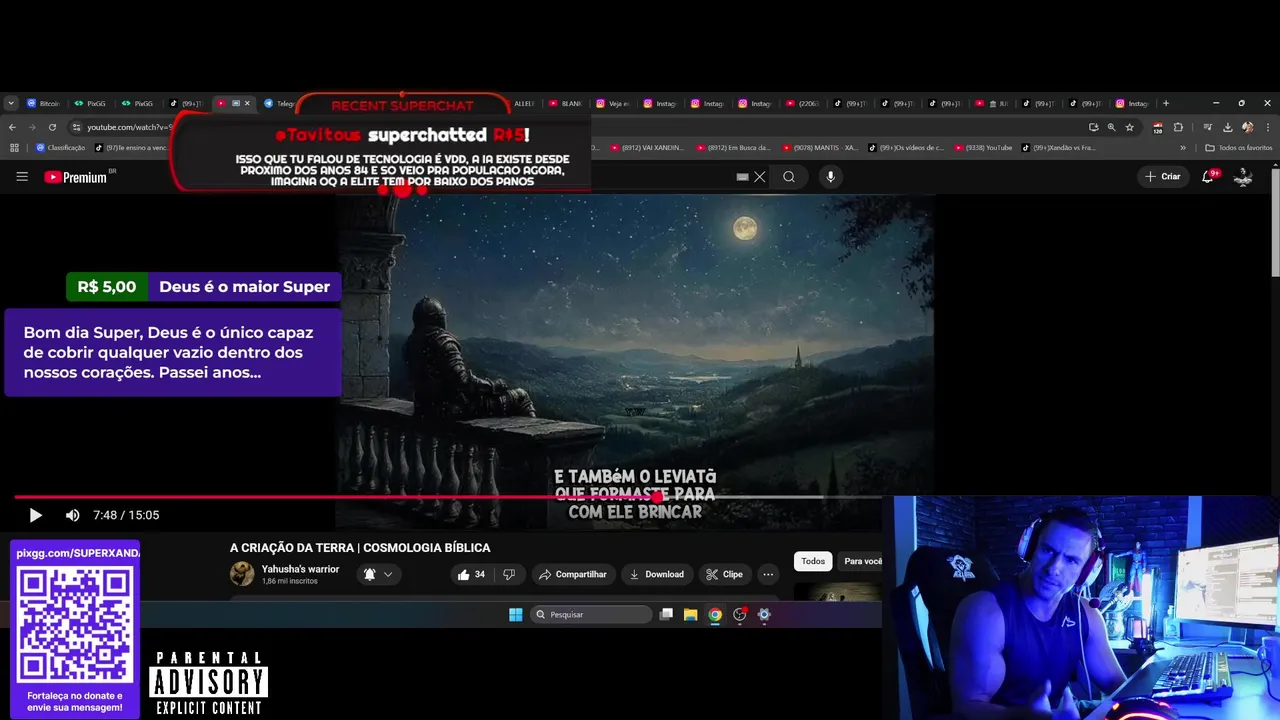This screenshot has height=720, width=1280.
Task: Open the Em Busca da bookmark
Action: tap(733, 148)
